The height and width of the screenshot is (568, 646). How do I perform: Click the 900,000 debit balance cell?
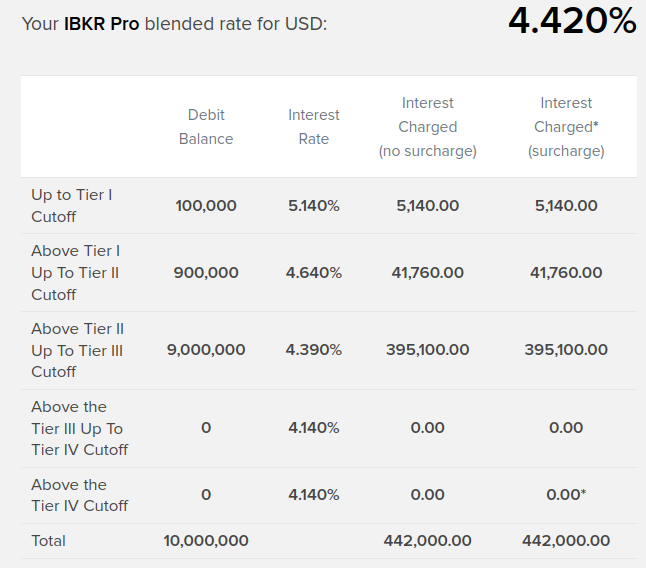pos(206,272)
